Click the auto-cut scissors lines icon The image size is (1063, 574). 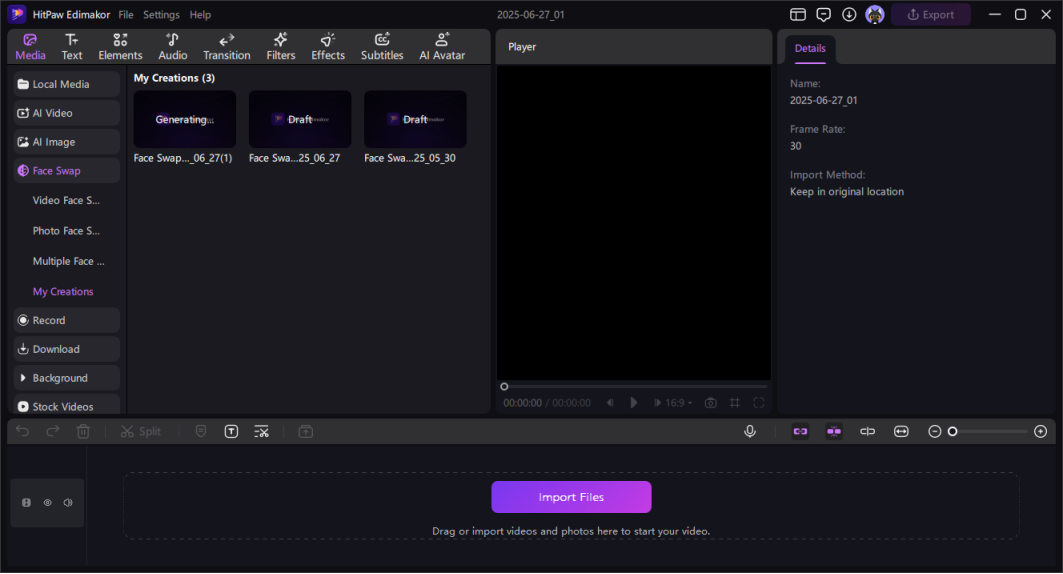[x=262, y=432]
